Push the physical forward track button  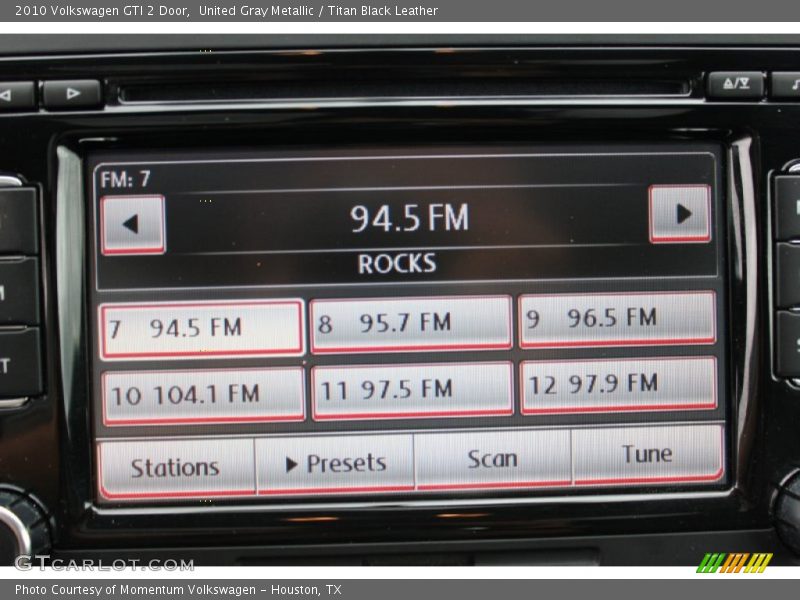coord(72,94)
